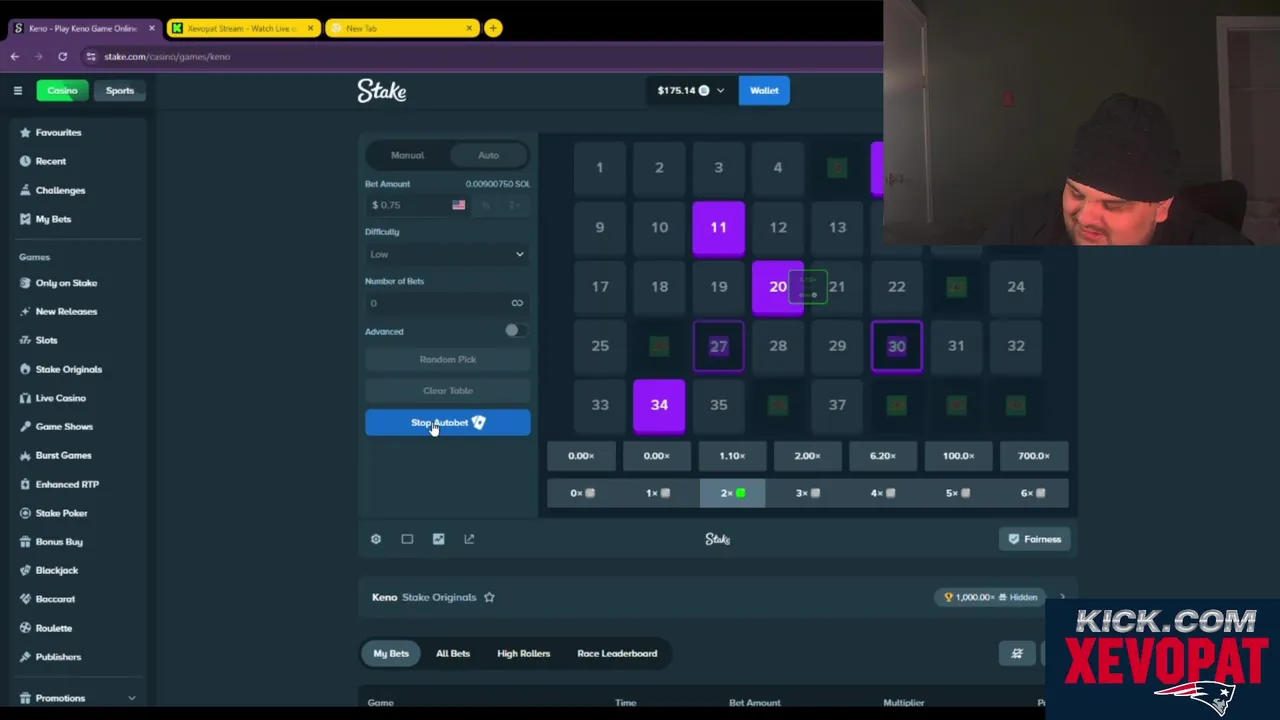1280x720 pixels.
Task: Click the 700.0× payout box
Action: (1034, 456)
